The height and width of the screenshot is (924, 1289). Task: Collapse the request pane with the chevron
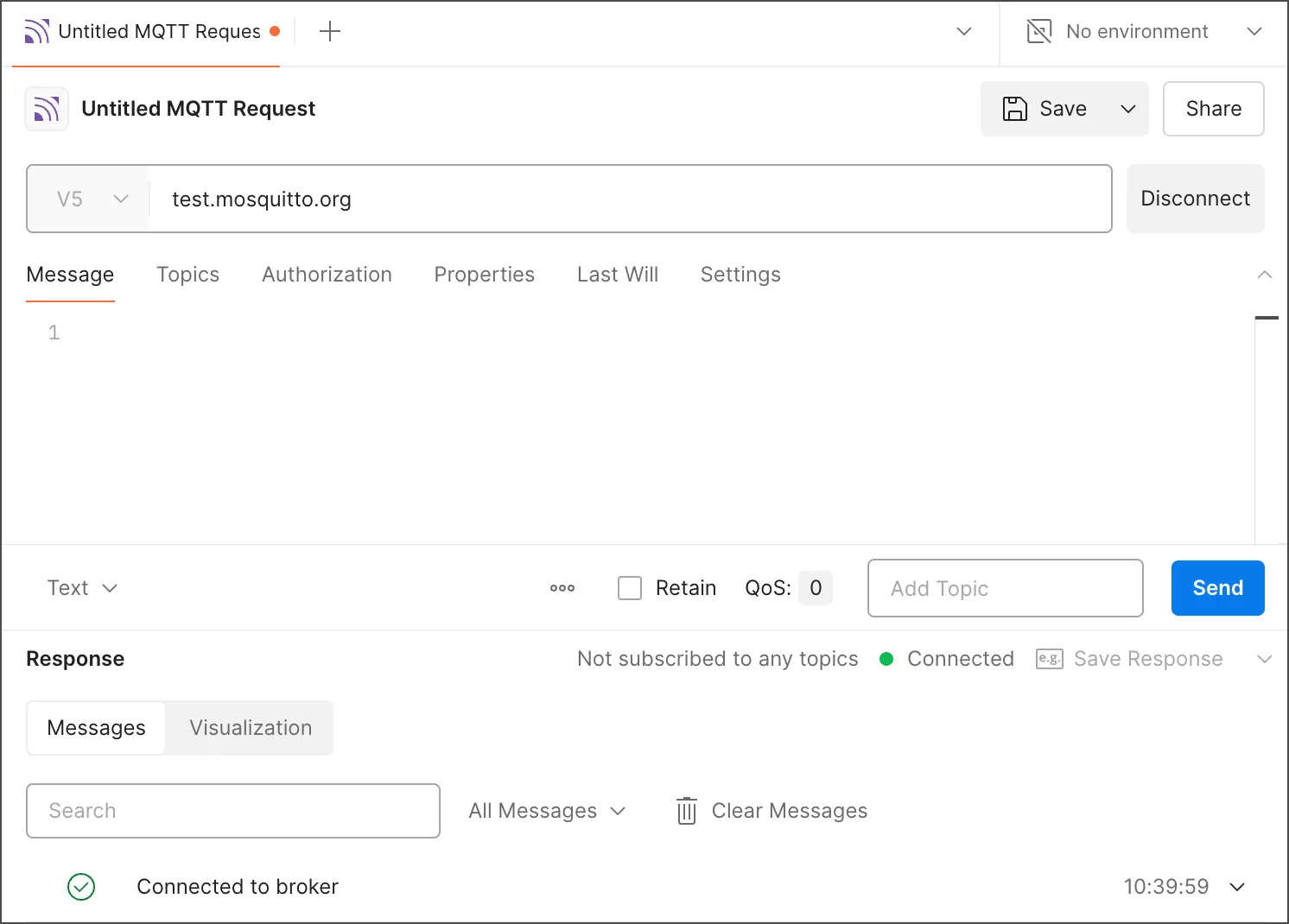pos(1265,275)
